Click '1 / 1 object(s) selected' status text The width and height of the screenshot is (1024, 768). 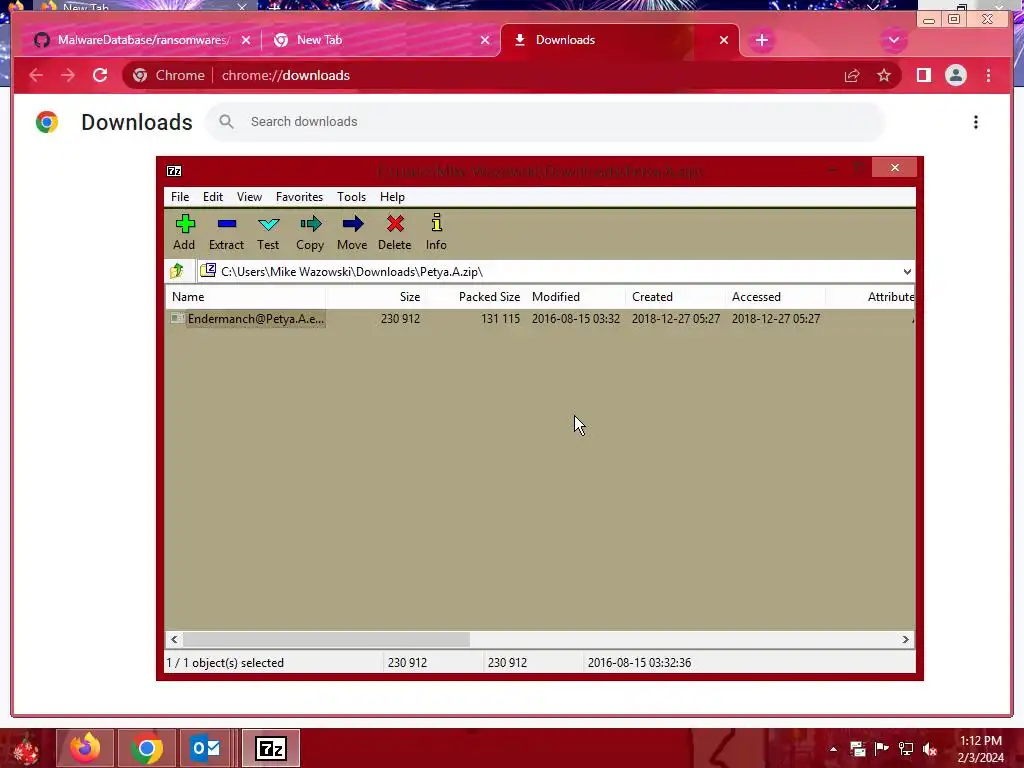(225, 662)
